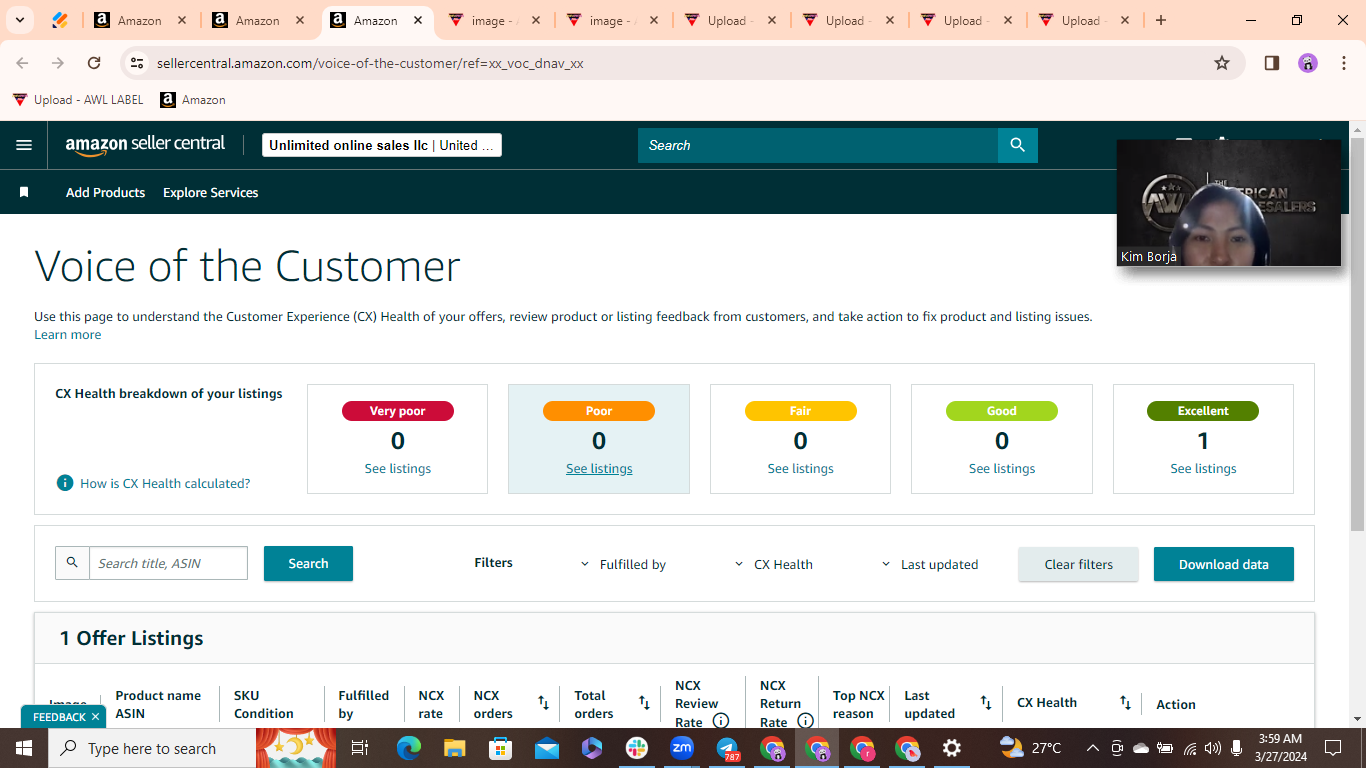The image size is (1366, 768).
Task: Click the Kim Borja video thumbnail
Action: 1229,203
